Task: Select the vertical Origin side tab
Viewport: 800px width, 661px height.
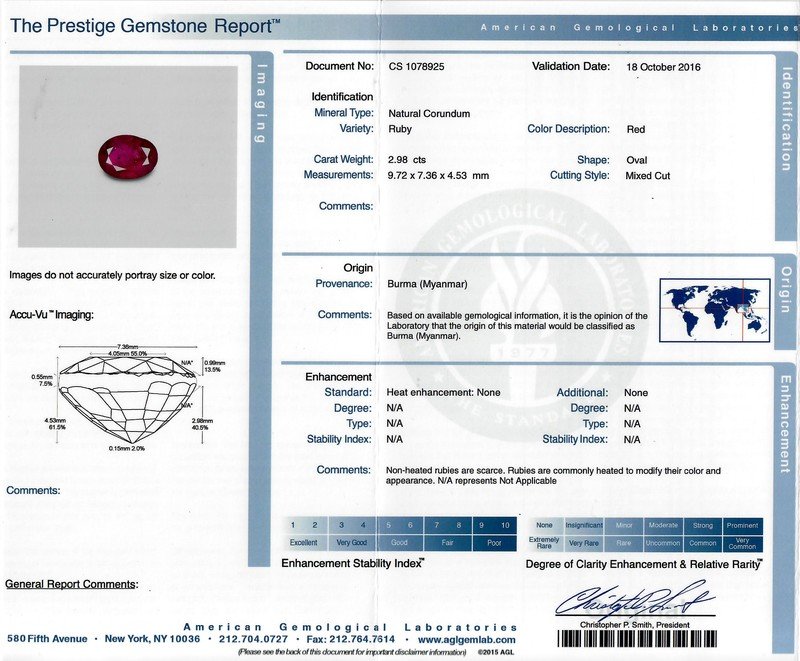Action: 785,290
